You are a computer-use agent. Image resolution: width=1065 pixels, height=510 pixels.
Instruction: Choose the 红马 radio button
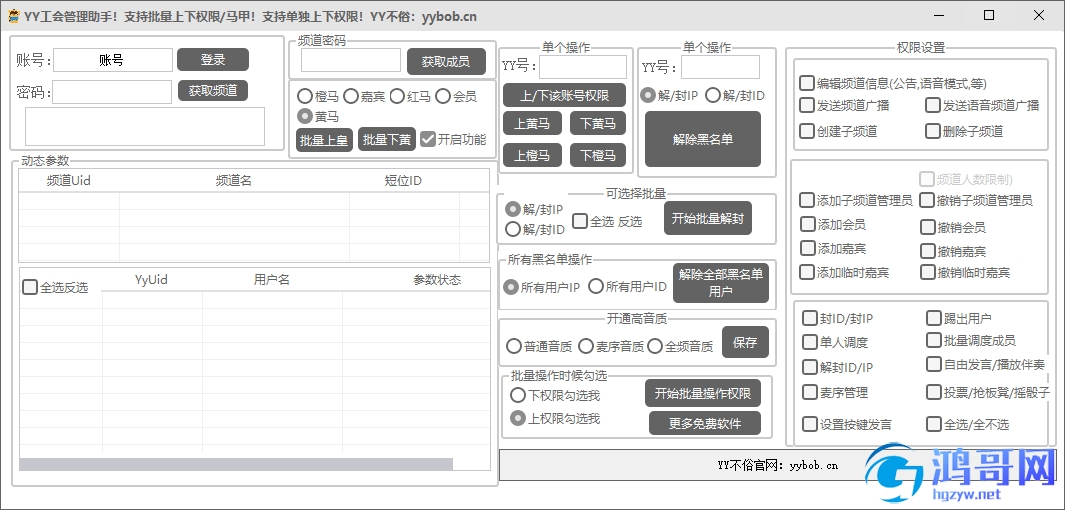point(397,96)
